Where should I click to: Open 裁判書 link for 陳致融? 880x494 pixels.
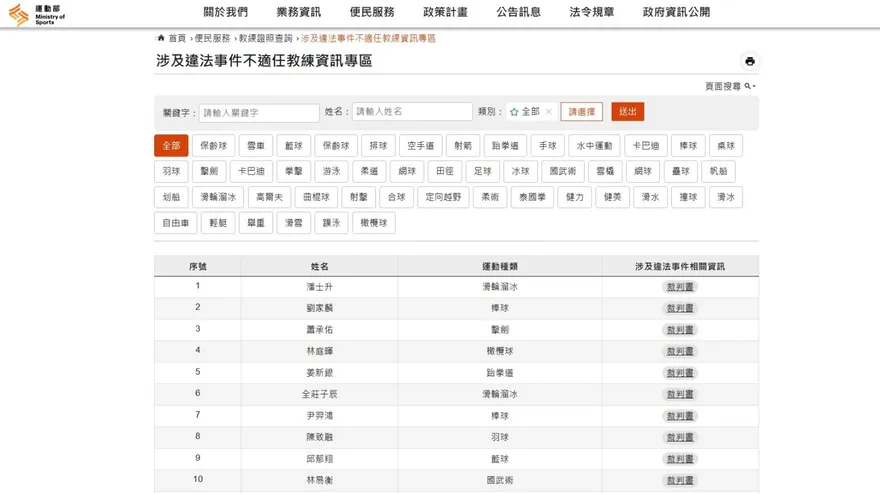pyautogui.click(x=680, y=437)
